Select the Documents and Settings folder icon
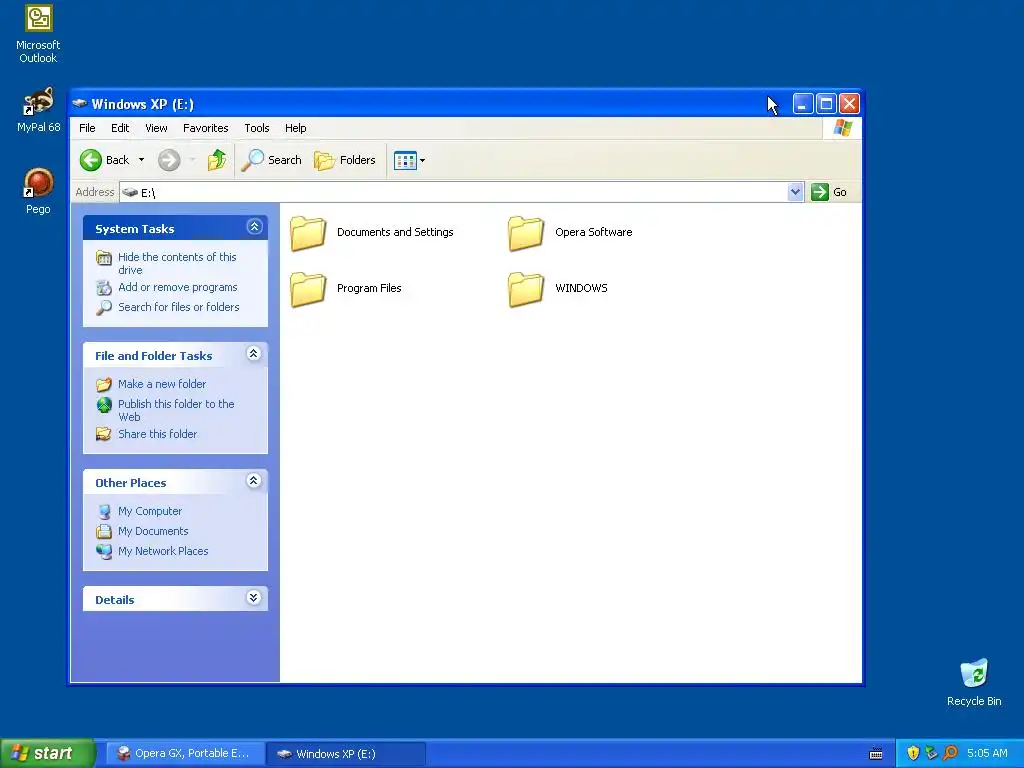 [308, 232]
